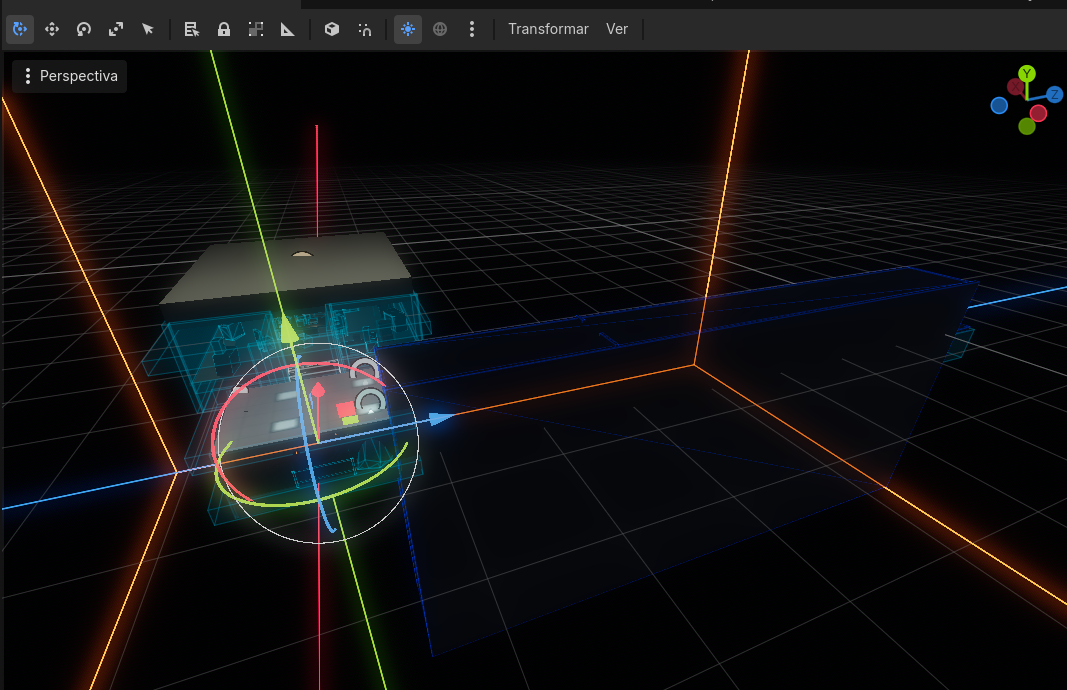Click the dim red X axis circle

1016,87
